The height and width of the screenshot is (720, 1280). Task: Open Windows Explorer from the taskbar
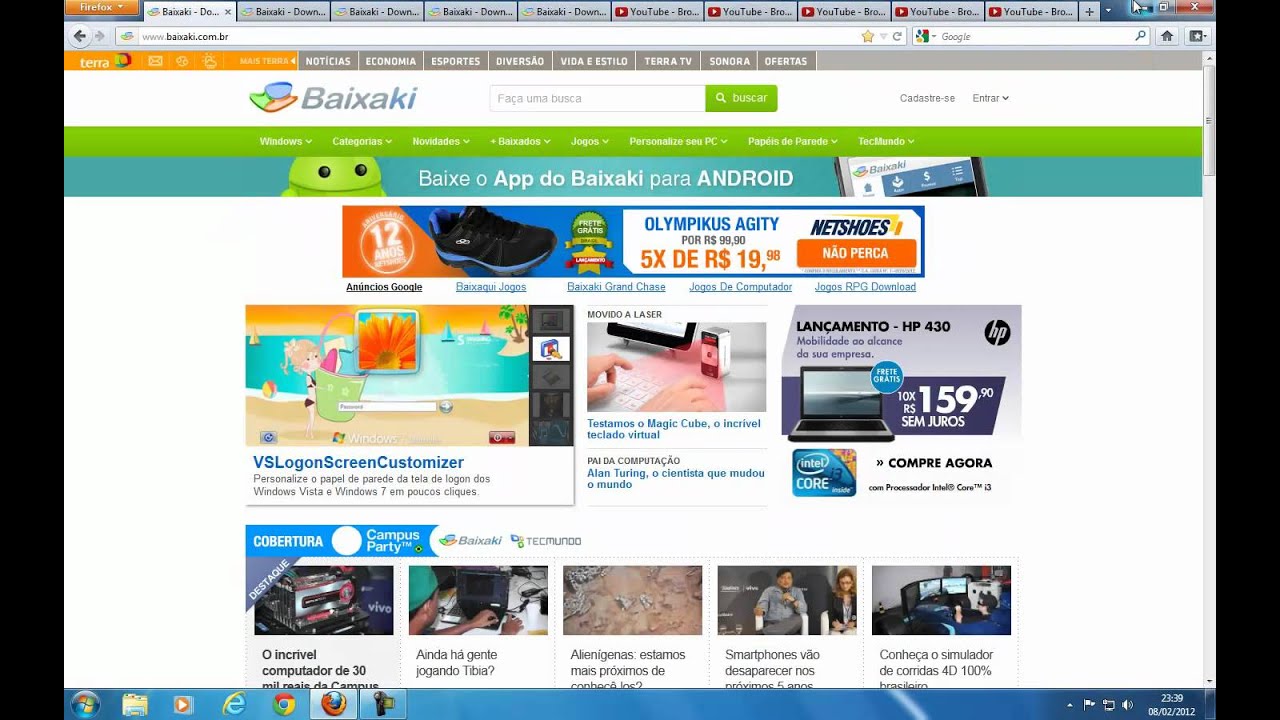tap(135, 704)
